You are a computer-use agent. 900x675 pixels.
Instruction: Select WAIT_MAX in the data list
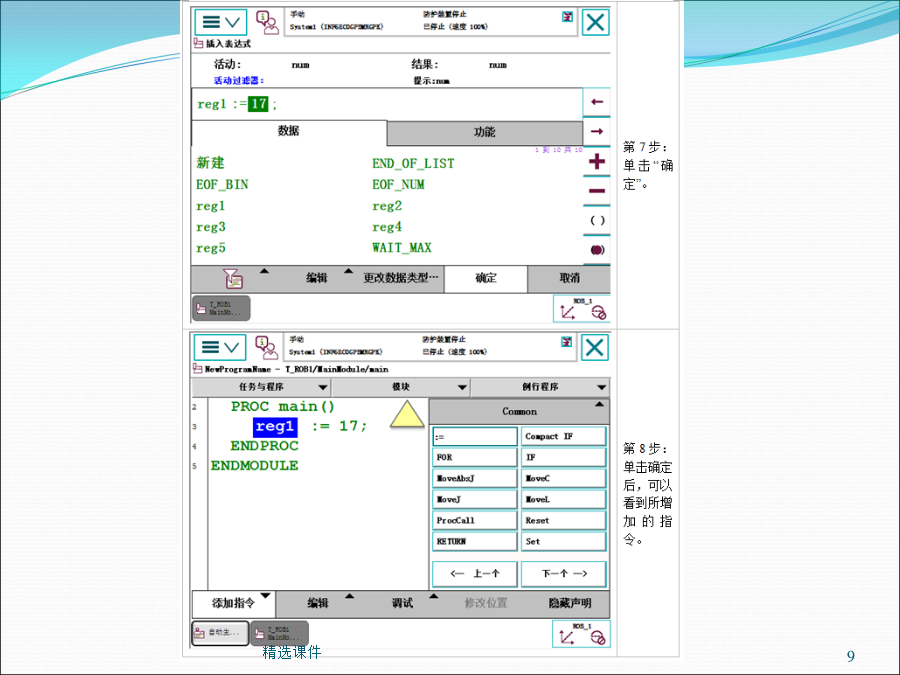[401, 248]
